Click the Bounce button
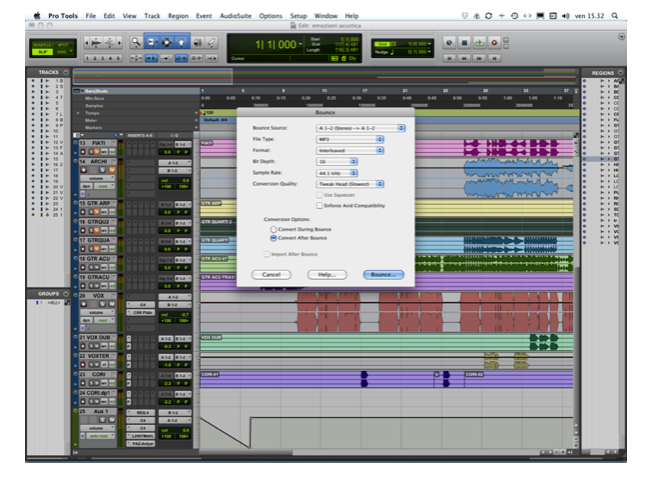652x480 pixels. (x=383, y=275)
